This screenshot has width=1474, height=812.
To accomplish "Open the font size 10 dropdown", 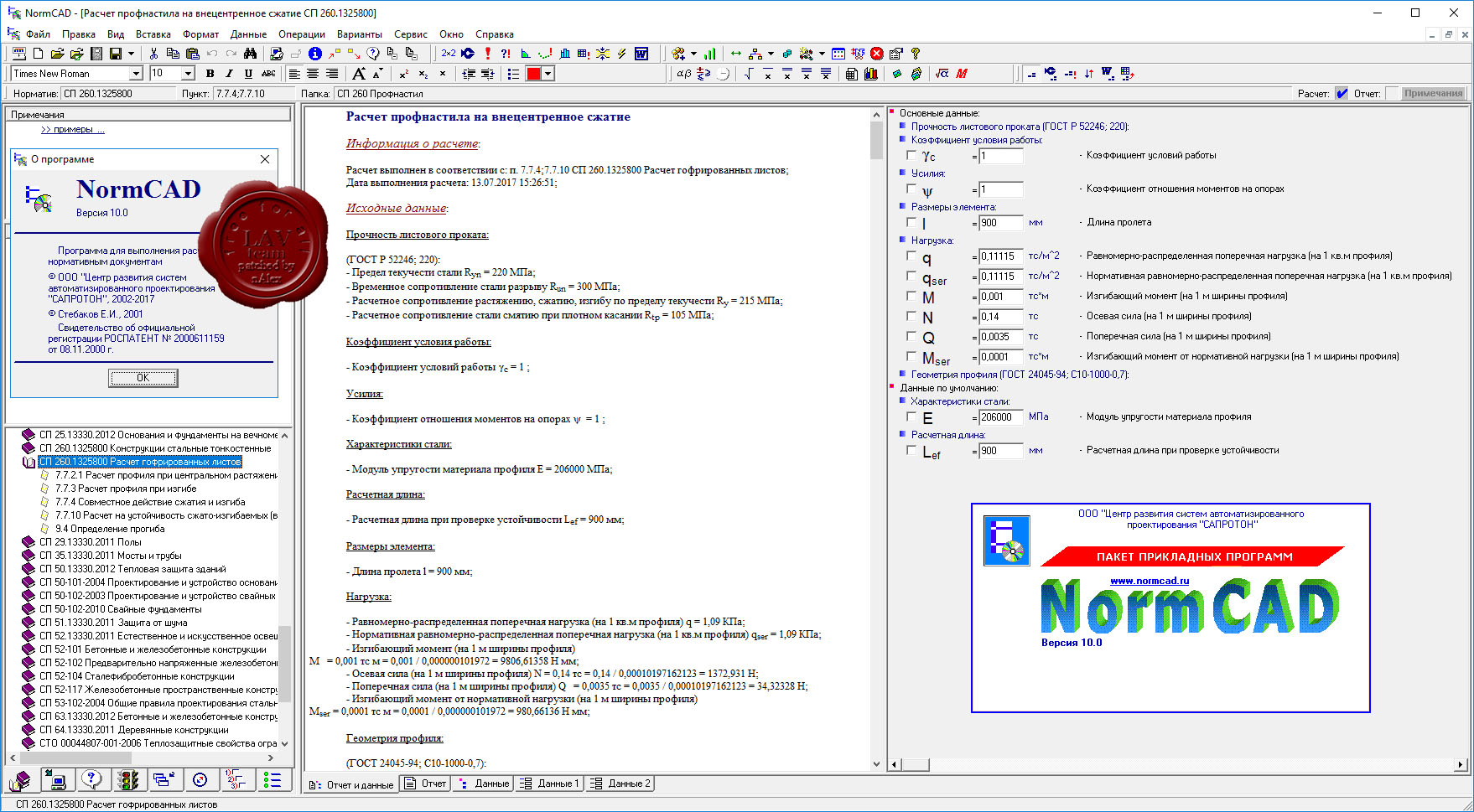I will 188,74.
